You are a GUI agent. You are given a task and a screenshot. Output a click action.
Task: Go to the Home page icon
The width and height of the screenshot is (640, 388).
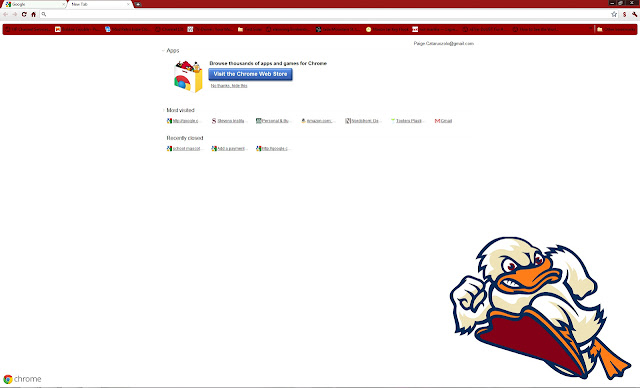(x=33, y=14)
